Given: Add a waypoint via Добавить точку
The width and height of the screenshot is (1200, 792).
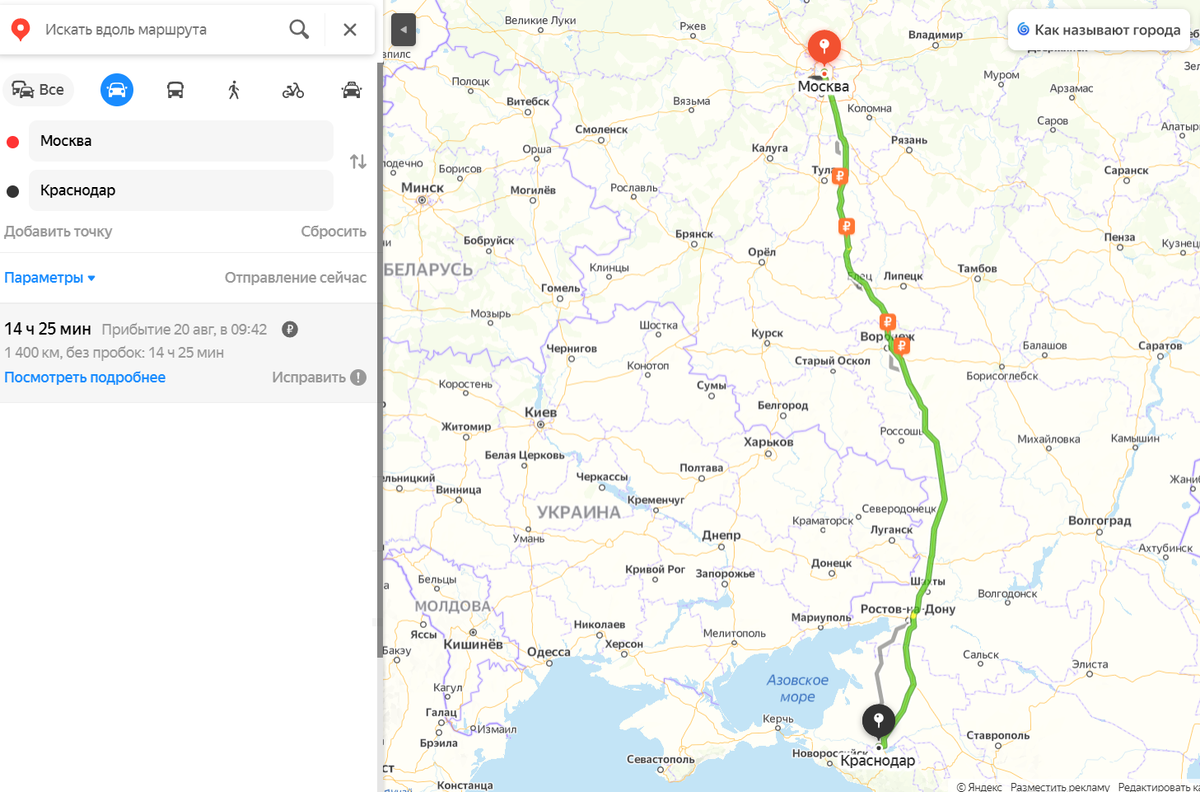Looking at the screenshot, I should pos(58,231).
